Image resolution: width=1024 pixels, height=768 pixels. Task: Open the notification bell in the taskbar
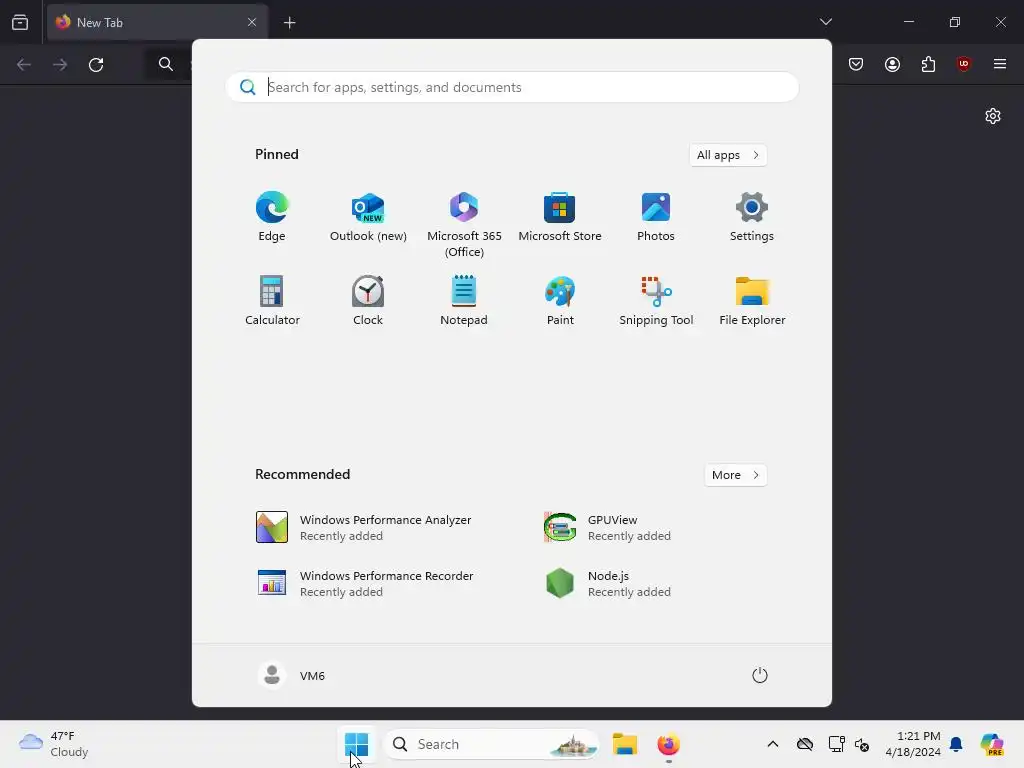955,744
